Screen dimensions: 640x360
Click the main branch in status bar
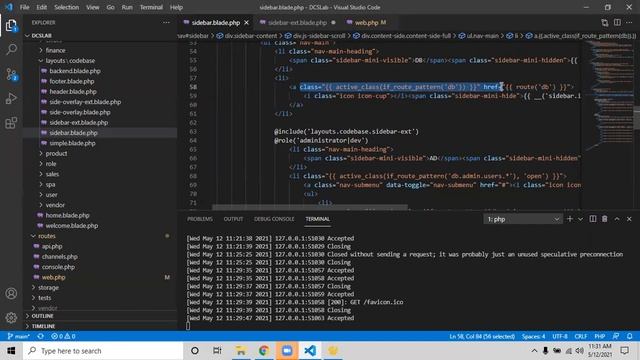point(18,336)
